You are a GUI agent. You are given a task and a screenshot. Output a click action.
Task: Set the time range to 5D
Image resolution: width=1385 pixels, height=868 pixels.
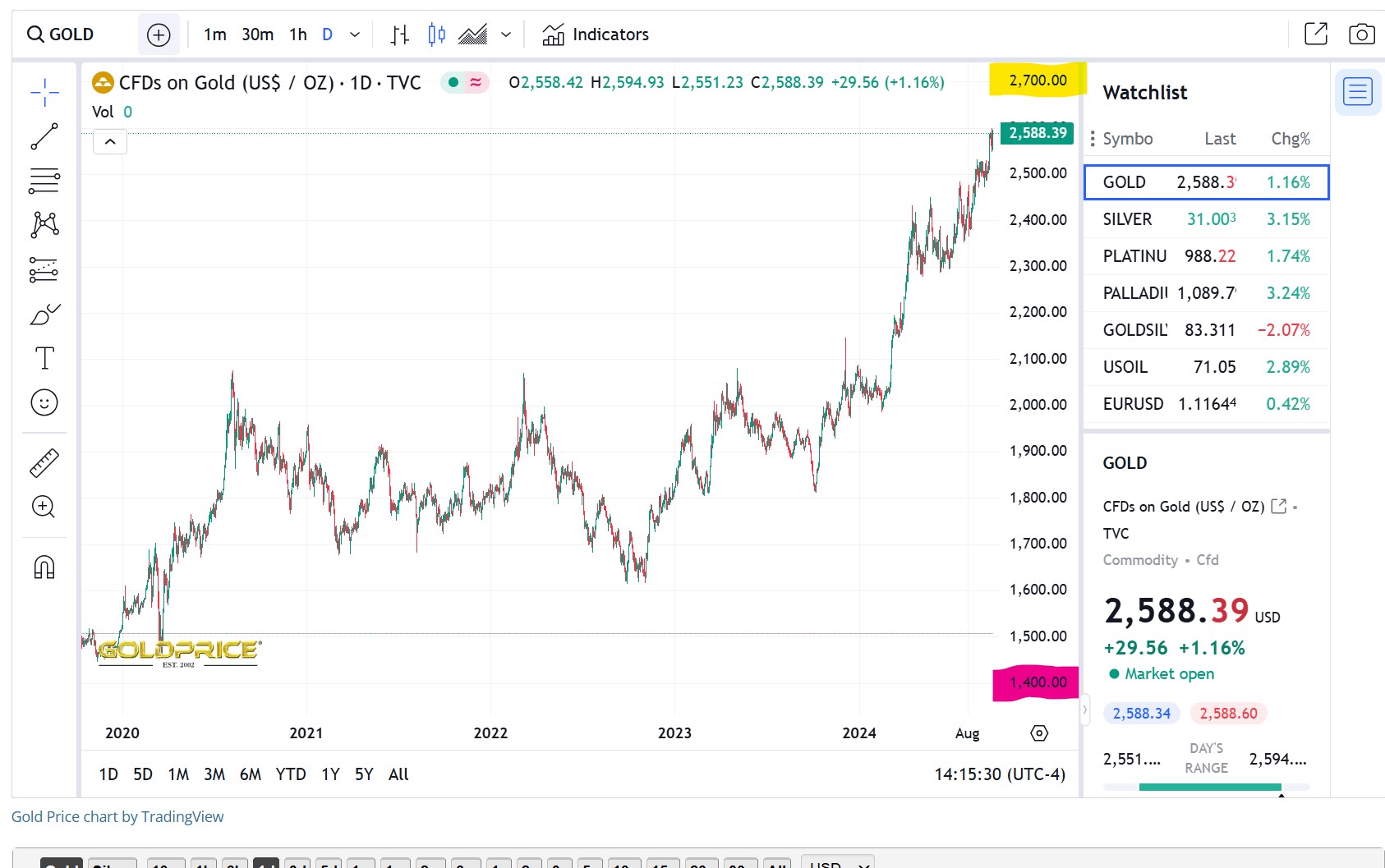(x=143, y=774)
